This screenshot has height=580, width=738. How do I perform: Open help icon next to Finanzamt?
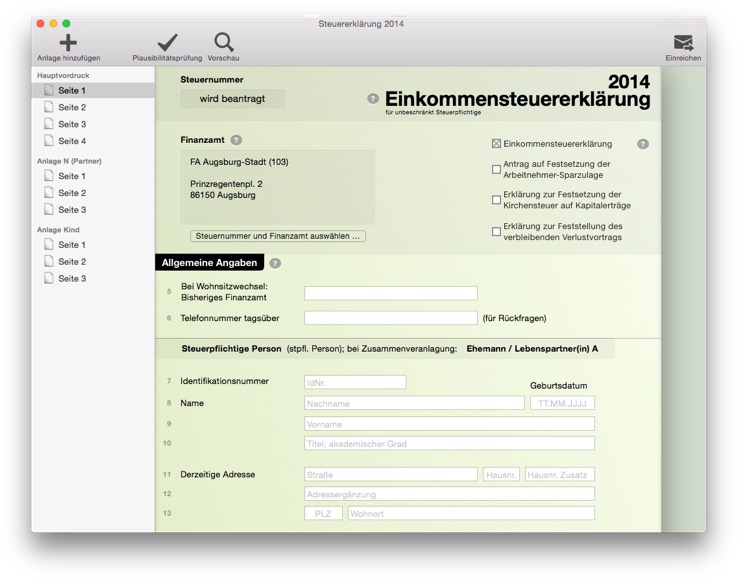click(x=236, y=140)
